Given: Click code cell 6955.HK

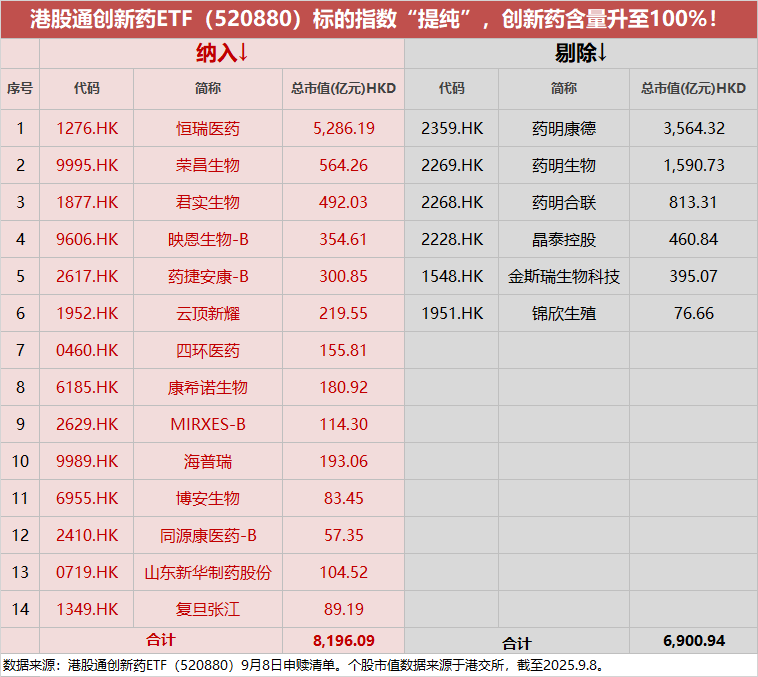Looking at the screenshot, I should 87,498.
